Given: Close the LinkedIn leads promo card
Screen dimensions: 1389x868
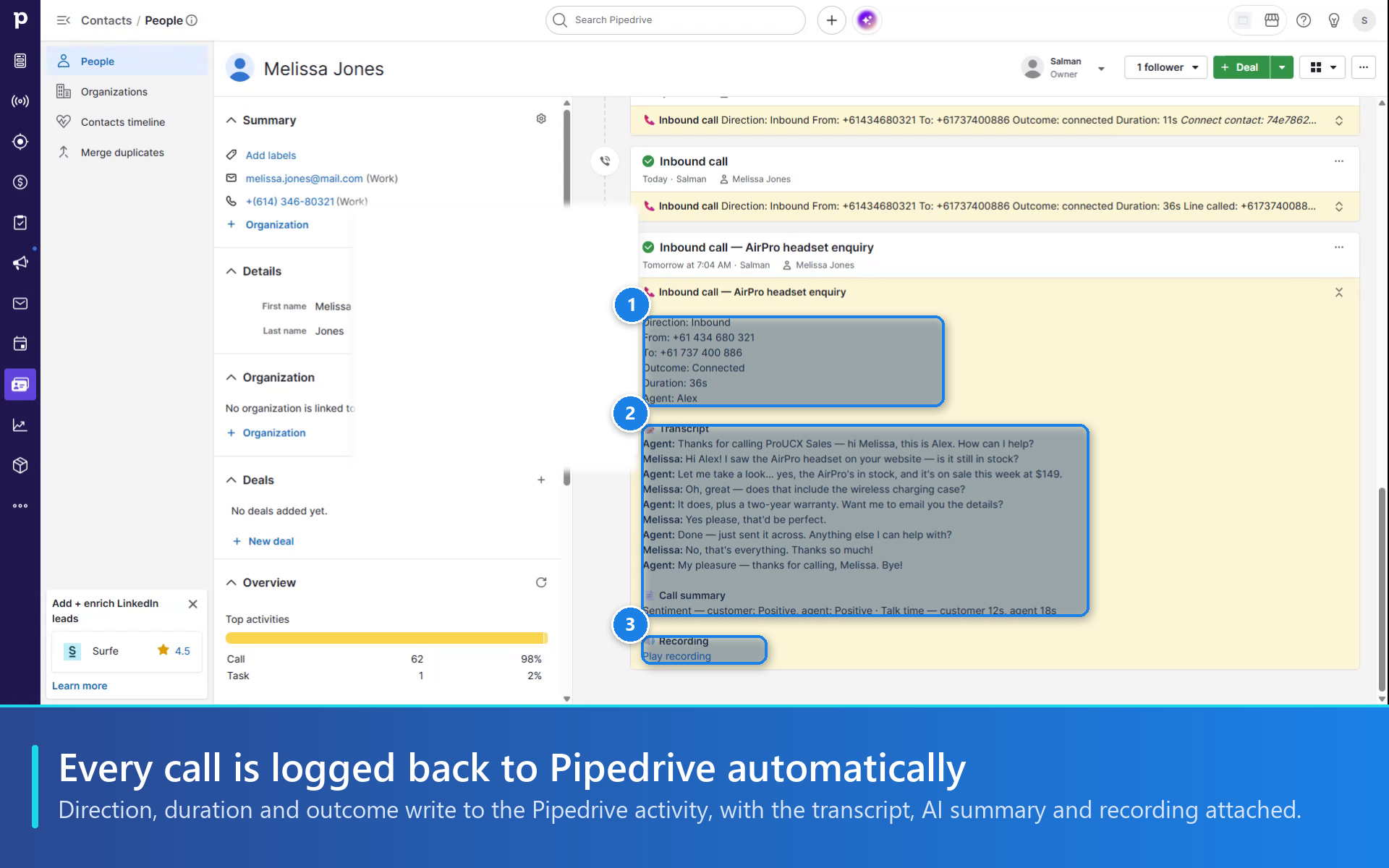Looking at the screenshot, I should pyautogui.click(x=193, y=604).
